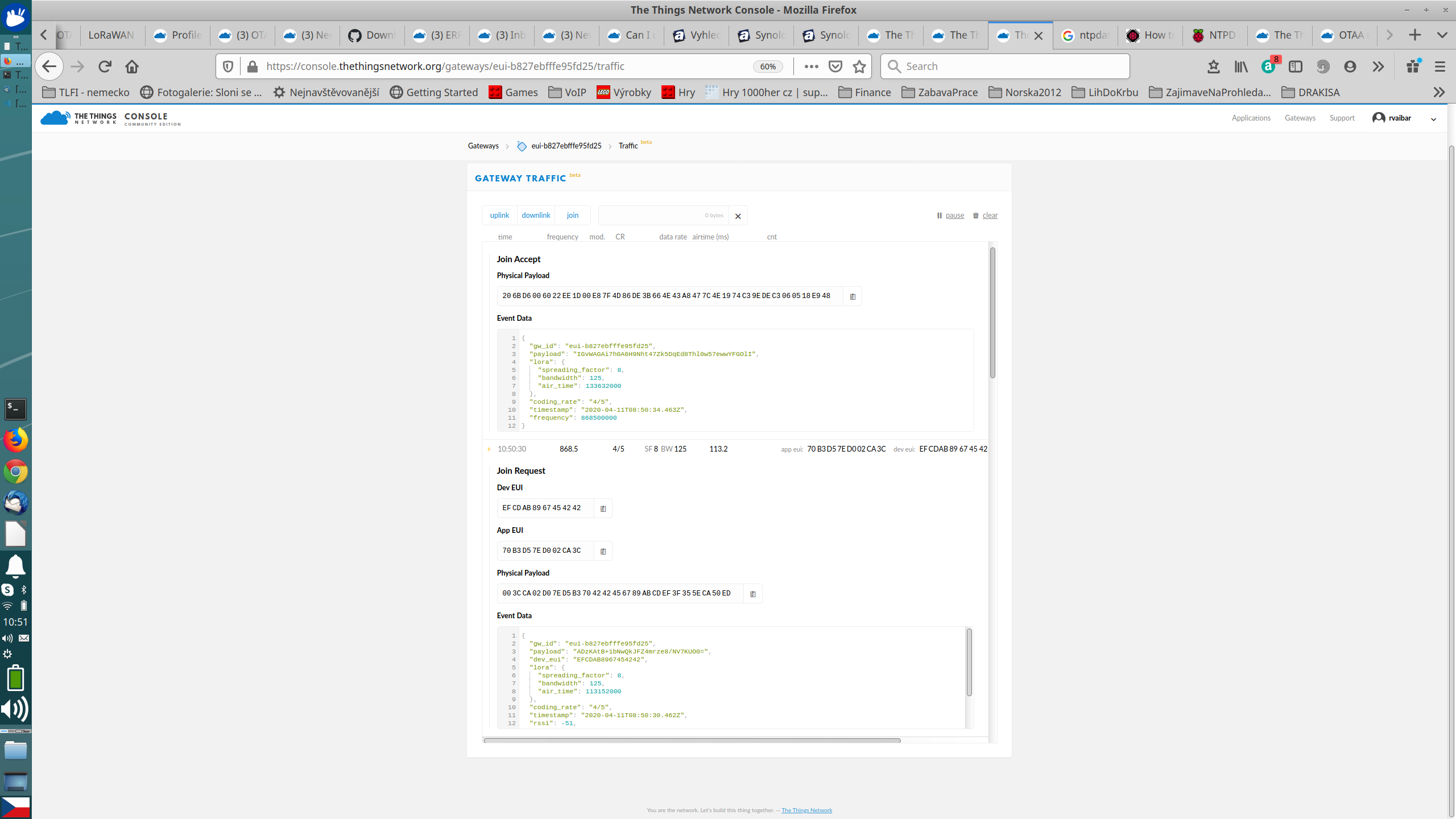Copy the Dev EUI value
The width and height of the screenshot is (1456, 819).
[603, 508]
